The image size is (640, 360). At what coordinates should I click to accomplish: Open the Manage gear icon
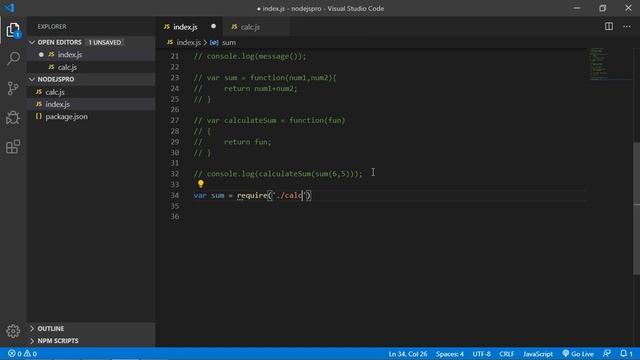pos(13,331)
